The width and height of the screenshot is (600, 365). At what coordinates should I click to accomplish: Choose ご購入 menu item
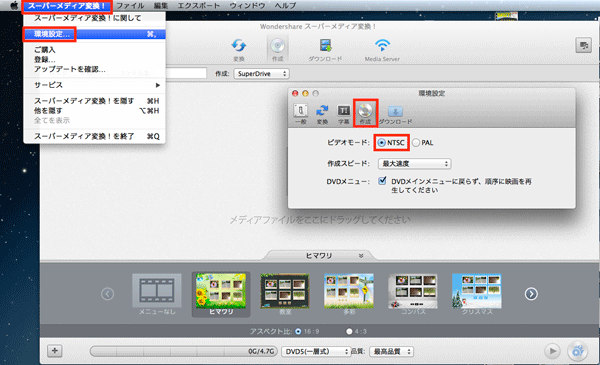[x=95, y=50]
